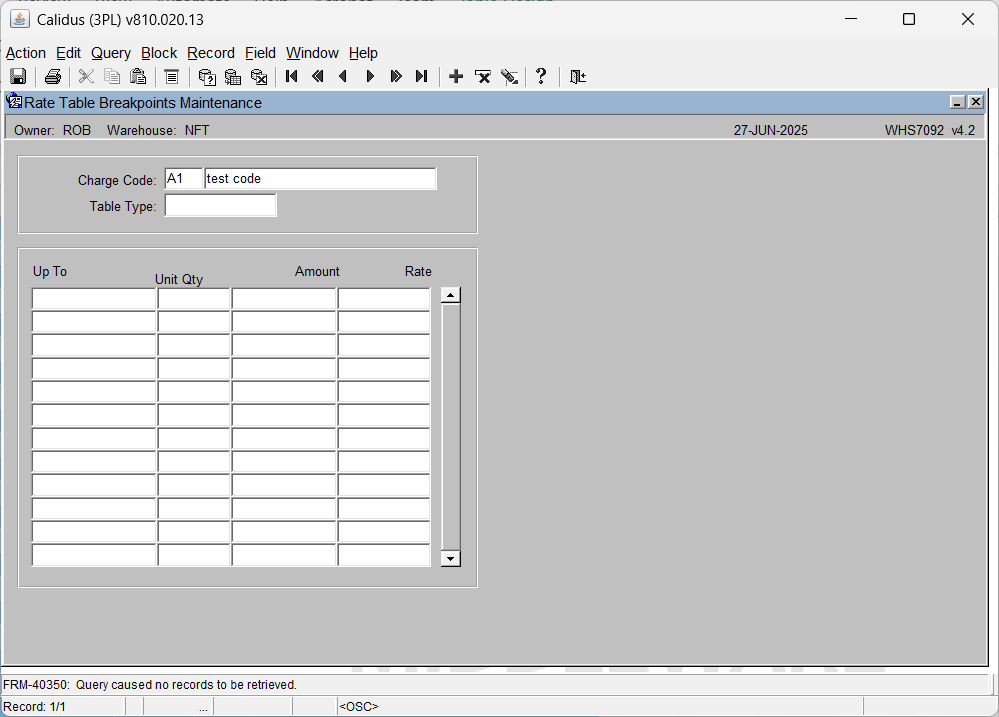Click the Insert Record plus icon

456,76
